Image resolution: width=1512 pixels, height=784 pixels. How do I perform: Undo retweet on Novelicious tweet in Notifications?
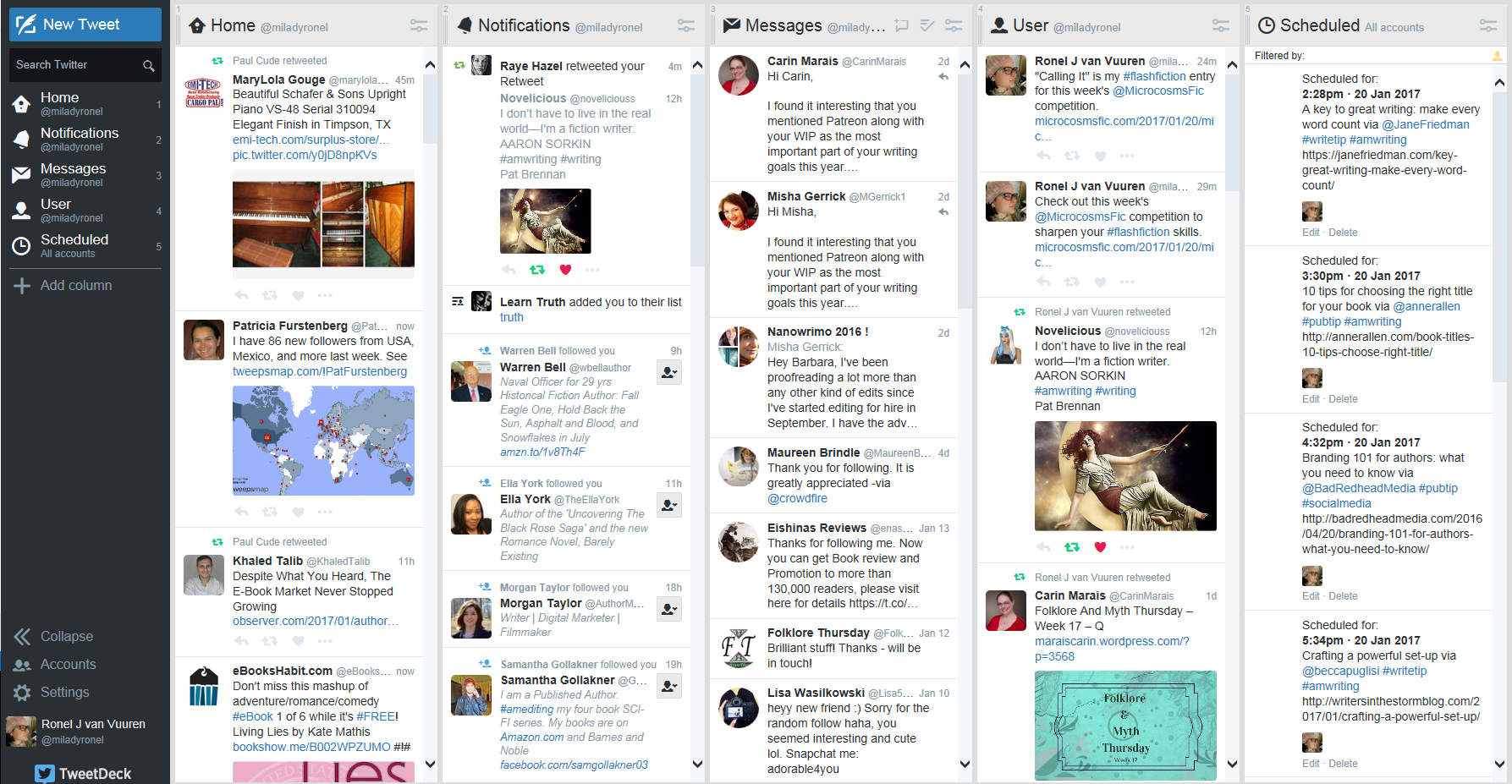[537, 270]
